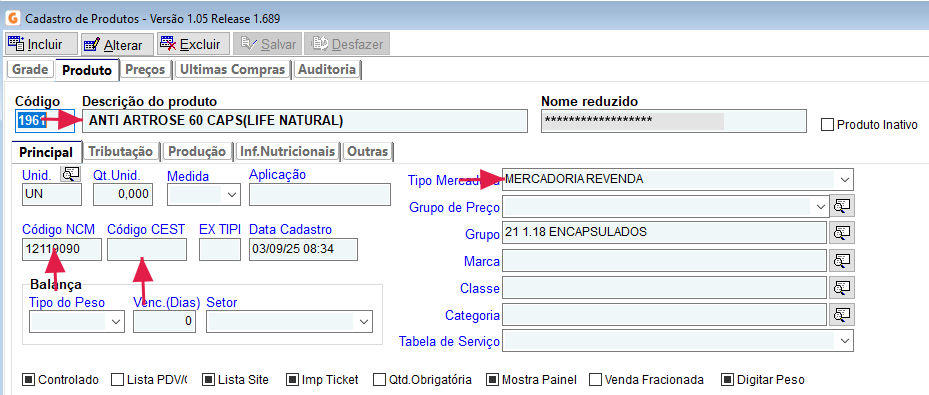Click the Código field
The image size is (929, 395).
(x=44, y=121)
